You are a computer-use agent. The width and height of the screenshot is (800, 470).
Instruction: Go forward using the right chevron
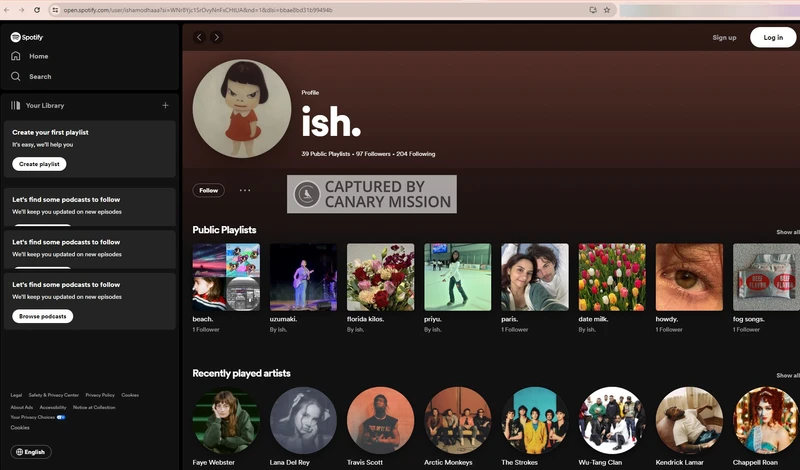(216, 37)
